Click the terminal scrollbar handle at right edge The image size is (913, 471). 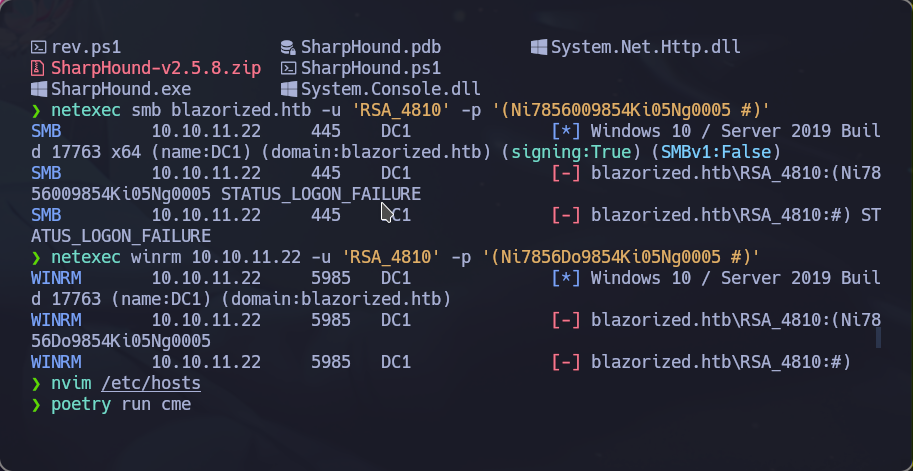point(879,338)
